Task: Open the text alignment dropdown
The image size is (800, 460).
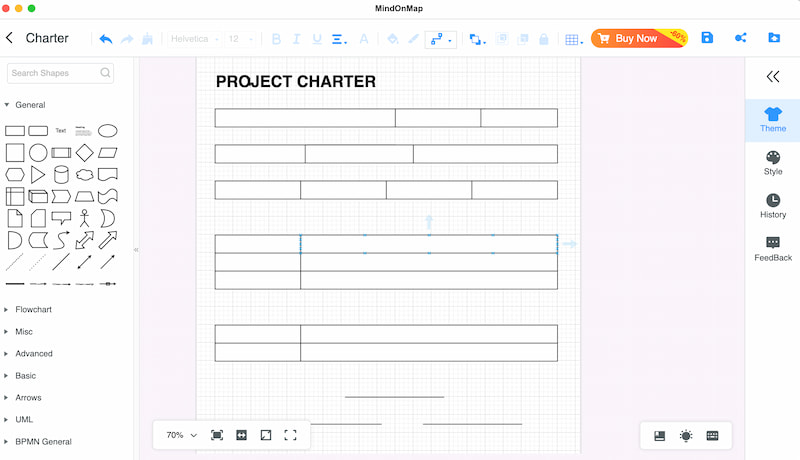Action: point(339,39)
